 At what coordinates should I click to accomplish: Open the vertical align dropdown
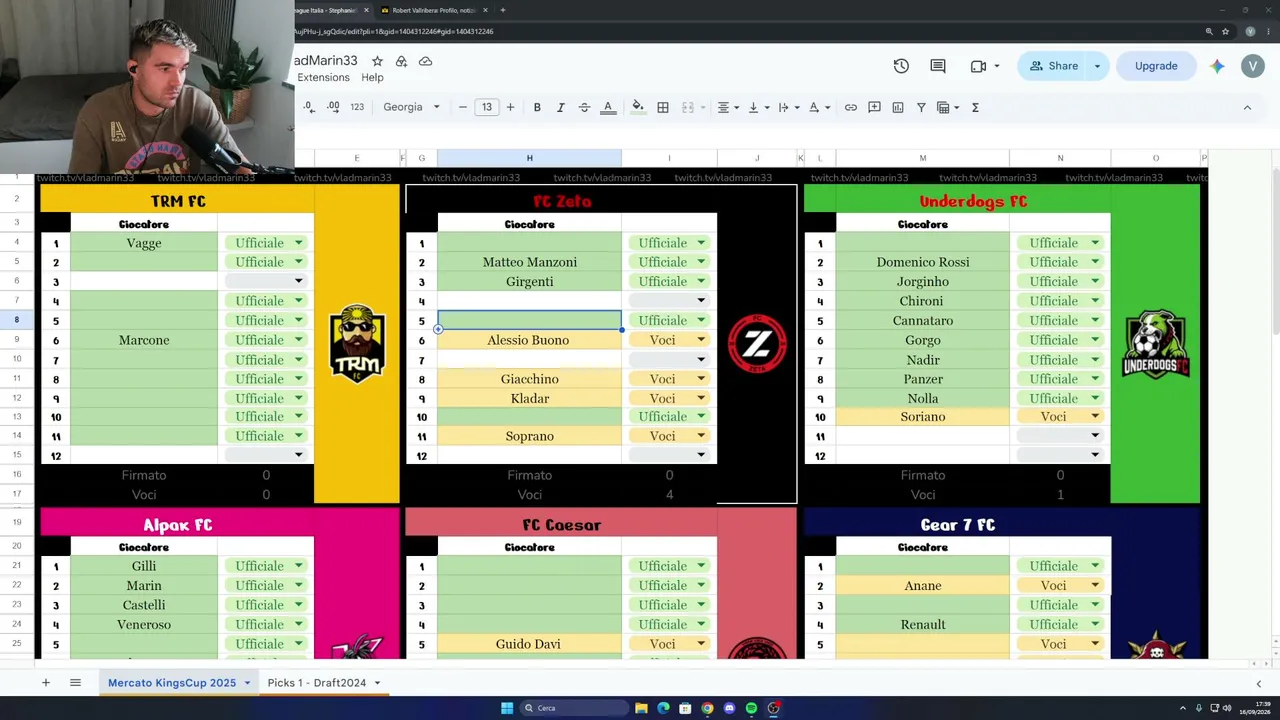758,107
